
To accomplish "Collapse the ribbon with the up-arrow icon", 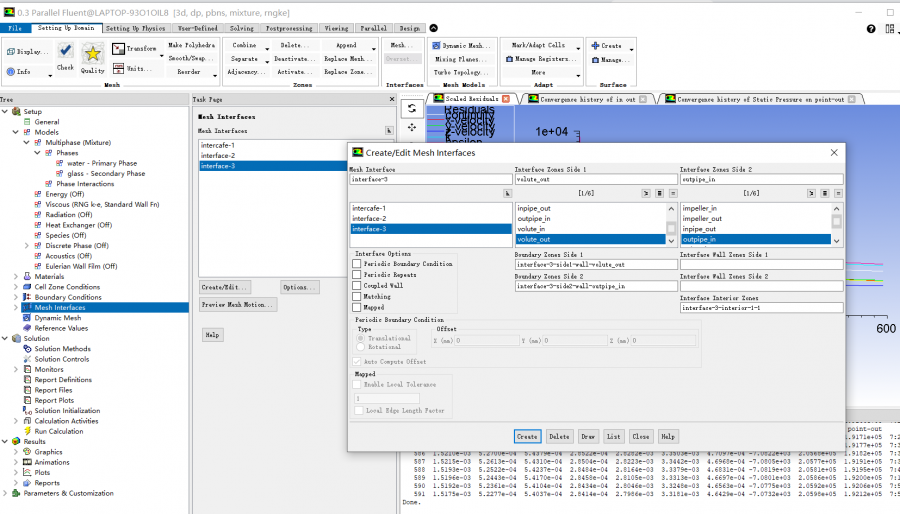I will (x=432, y=28).
